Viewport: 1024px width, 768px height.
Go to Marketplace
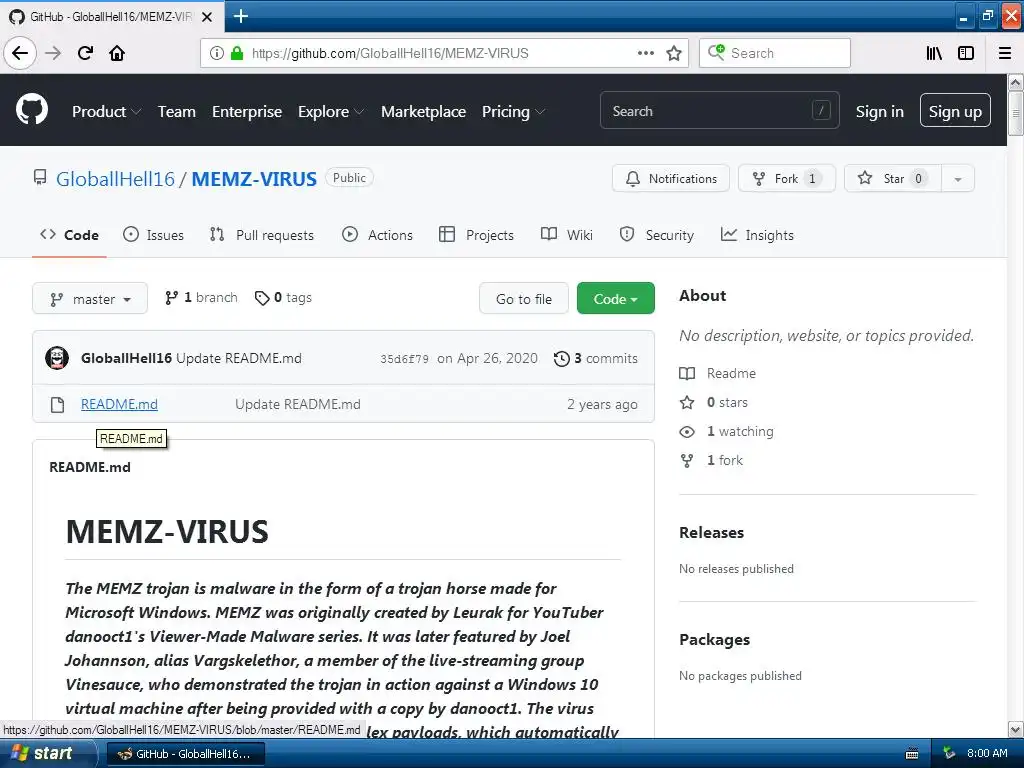pos(423,112)
